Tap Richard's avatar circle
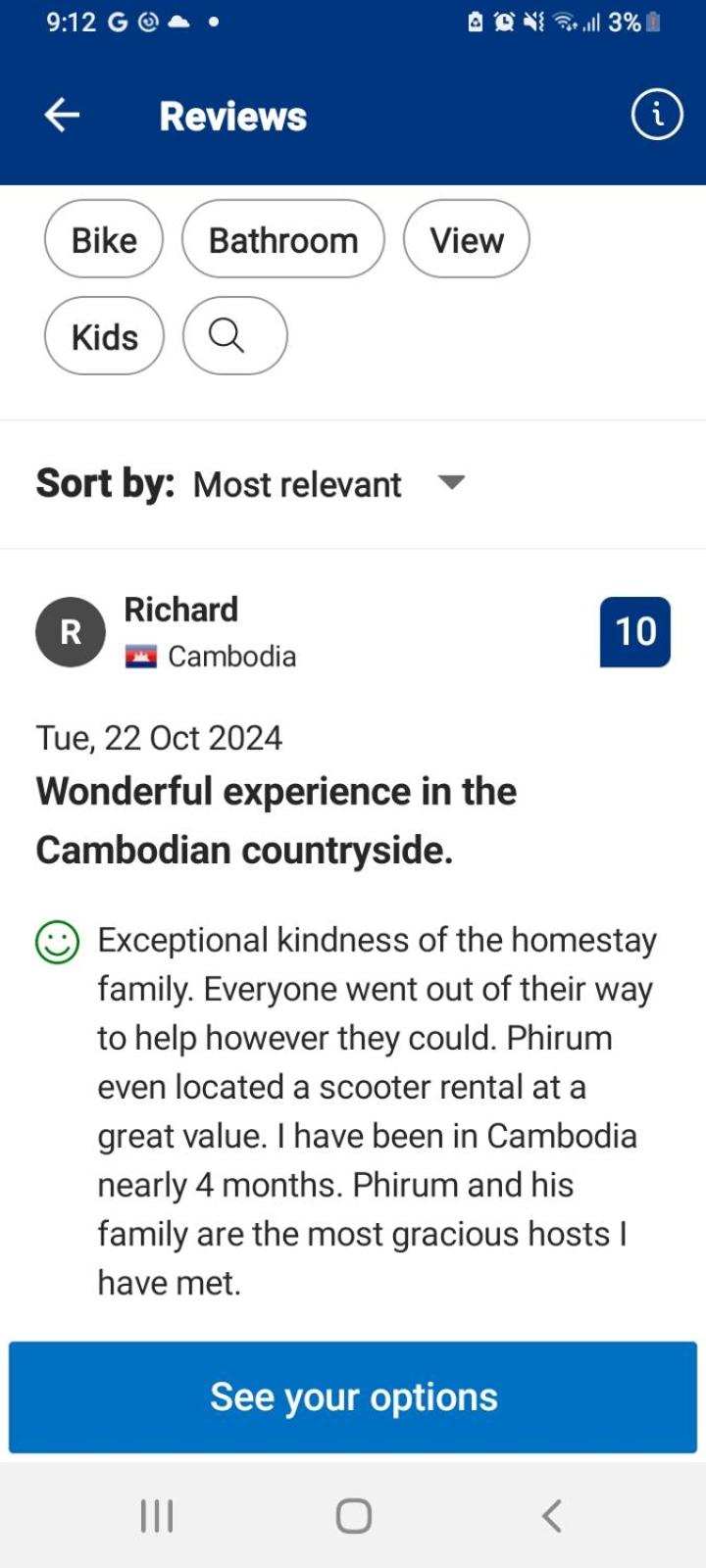The width and height of the screenshot is (706, 1568). coord(71,632)
